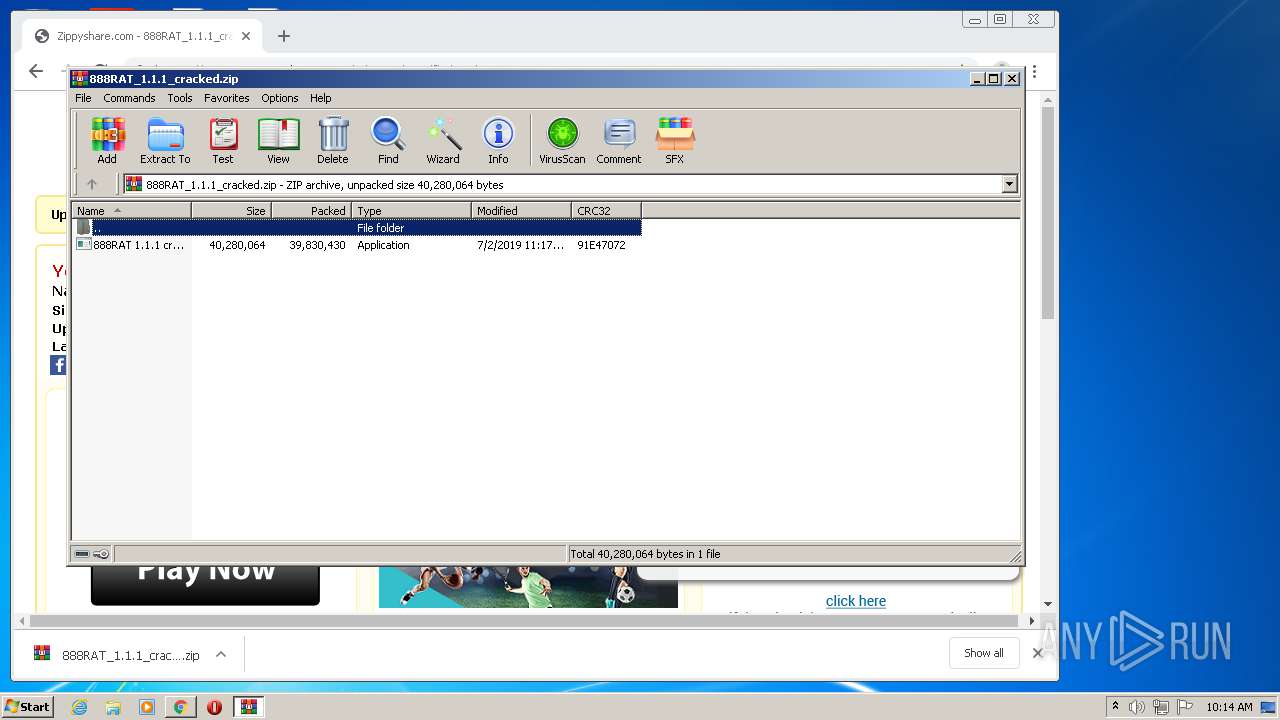
Task: Go back in Chrome browser
Action: coord(36,71)
